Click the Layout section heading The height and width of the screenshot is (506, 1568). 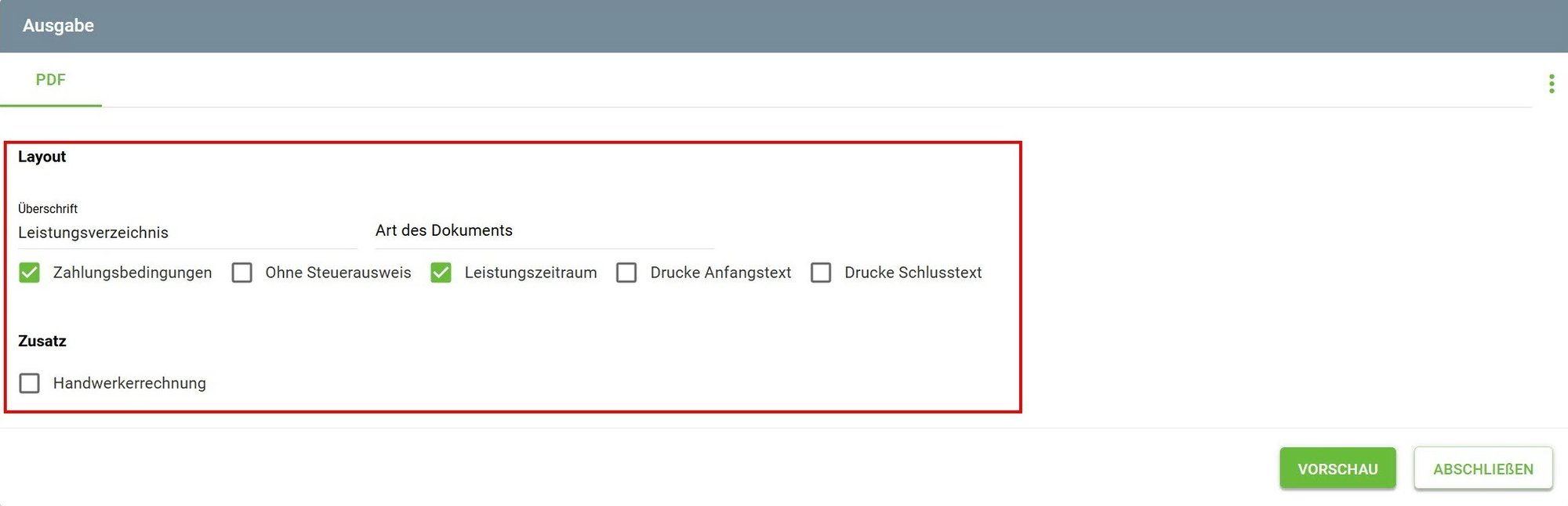click(x=42, y=156)
